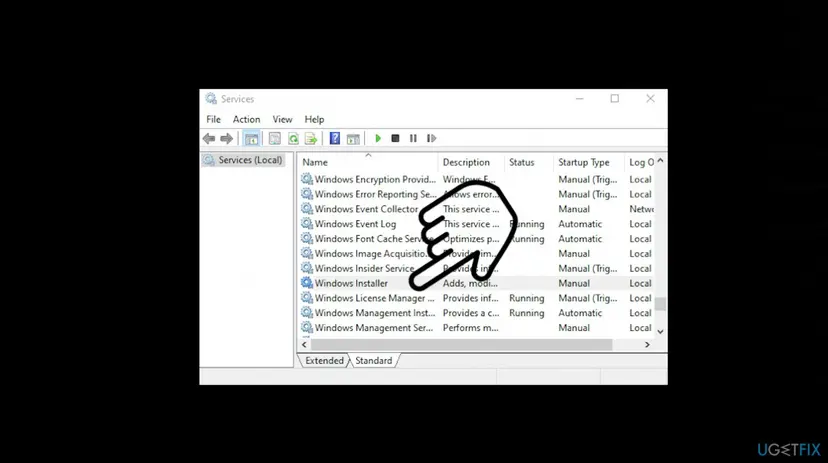The height and width of the screenshot is (463, 828).
Task: Open the Help menu
Action: coord(314,119)
